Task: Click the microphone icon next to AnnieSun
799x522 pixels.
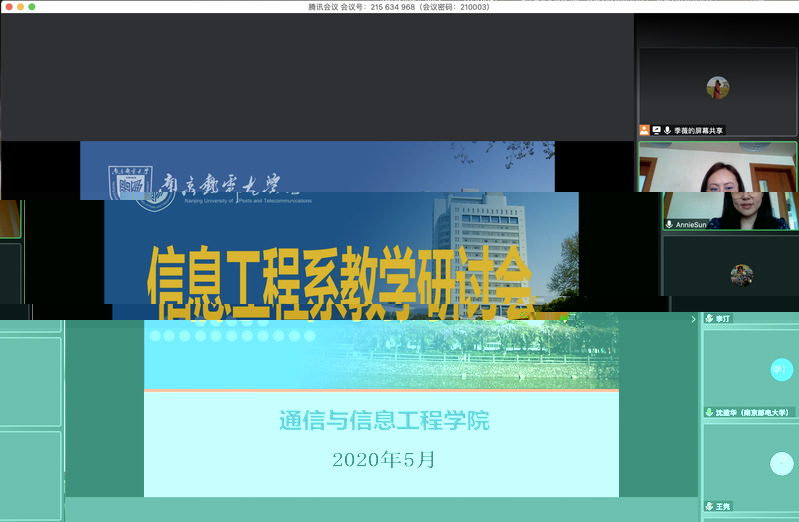Action: click(x=669, y=224)
